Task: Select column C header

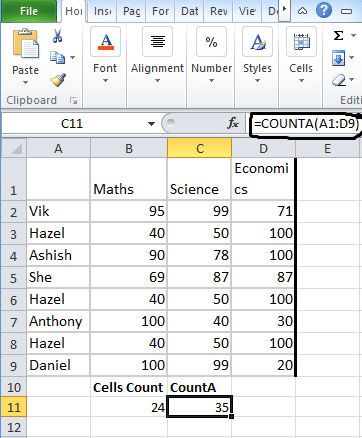Action: [199, 148]
